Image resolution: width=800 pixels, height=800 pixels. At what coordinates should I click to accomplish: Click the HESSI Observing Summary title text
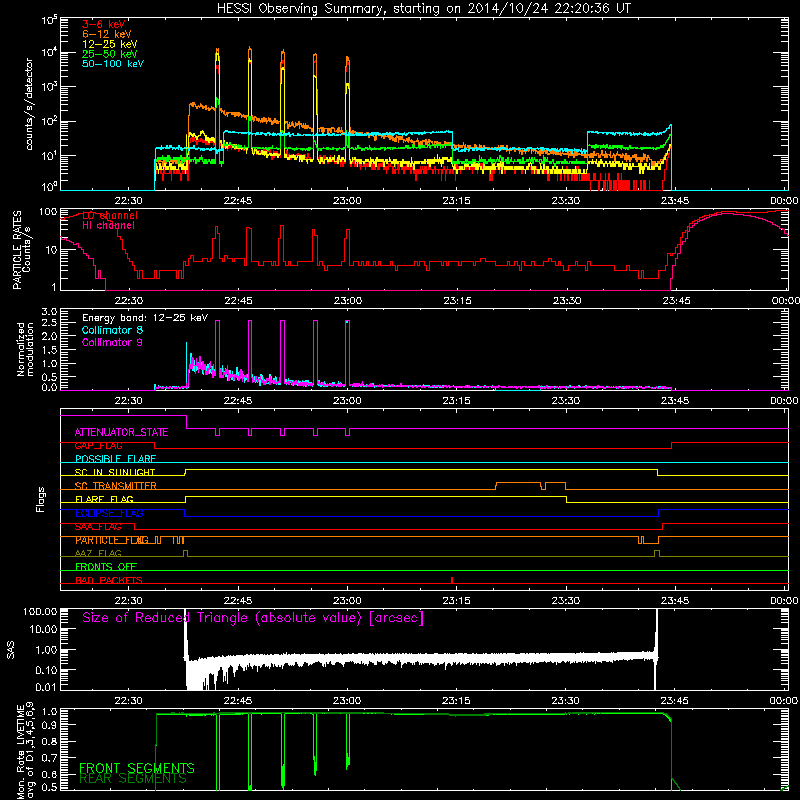point(423,9)
